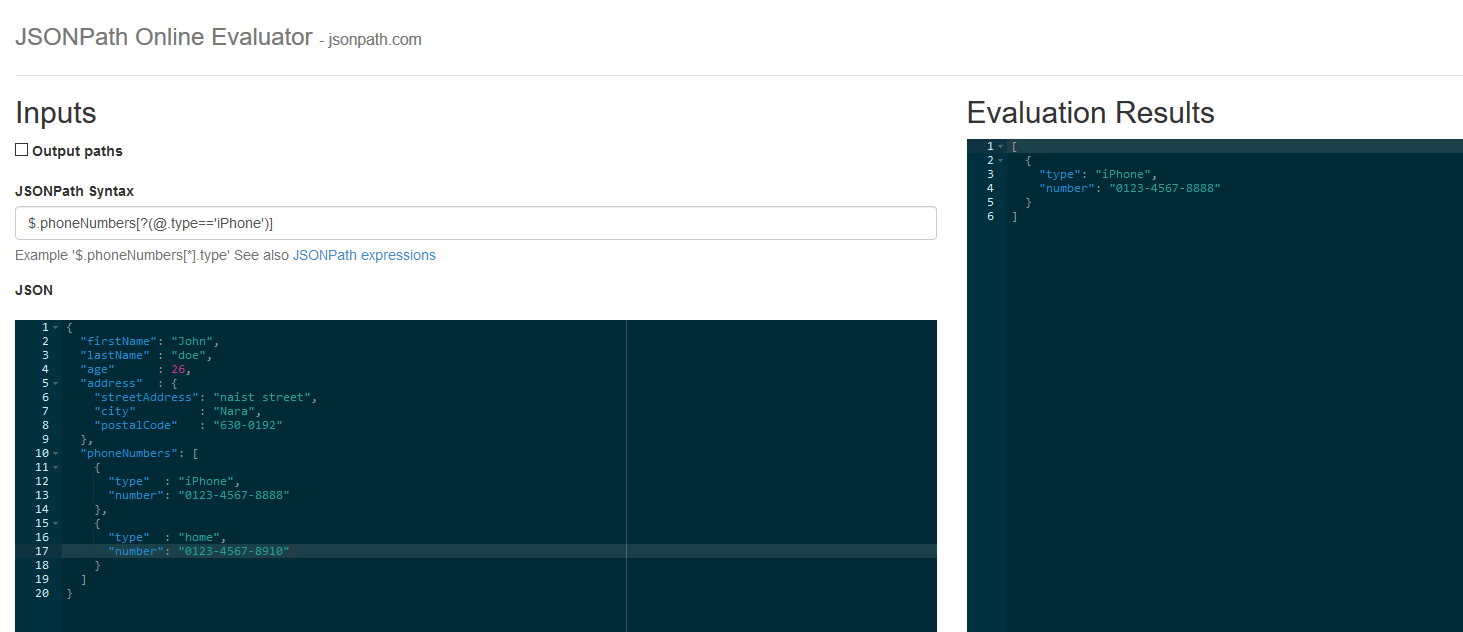The width and height of the screenshot is (1463, 632).
Task: Click line number 9 in JSON editor gutter
Action: (x=45, y=439)
